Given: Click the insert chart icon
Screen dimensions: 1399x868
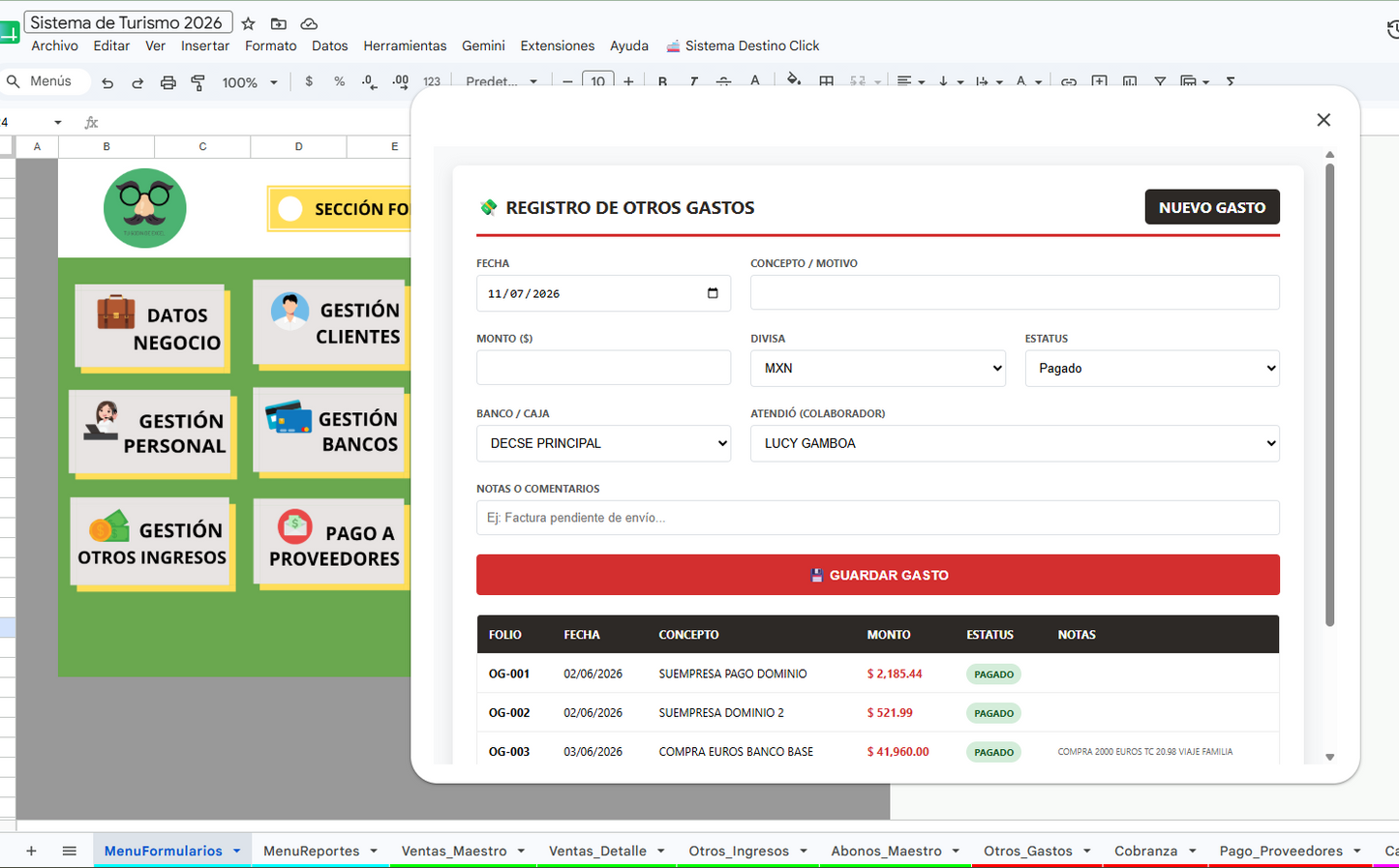Looking at the screenshot, I should 1130,82.
